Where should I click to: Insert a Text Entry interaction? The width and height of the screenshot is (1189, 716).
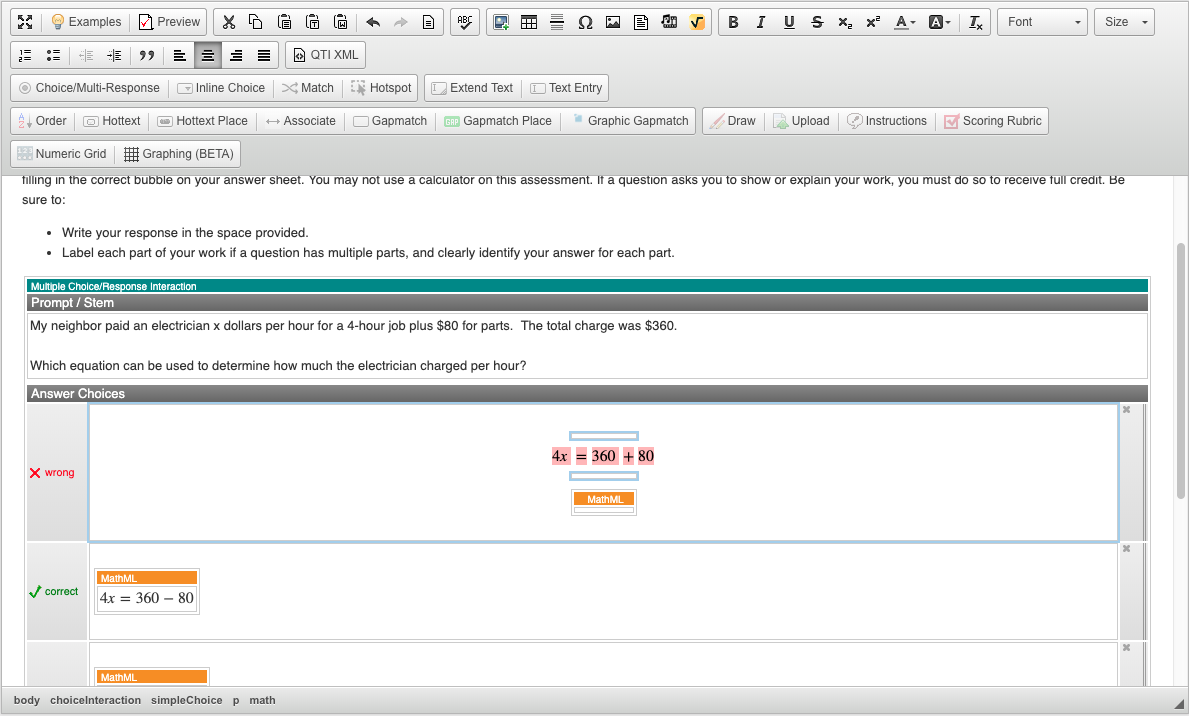566,88
